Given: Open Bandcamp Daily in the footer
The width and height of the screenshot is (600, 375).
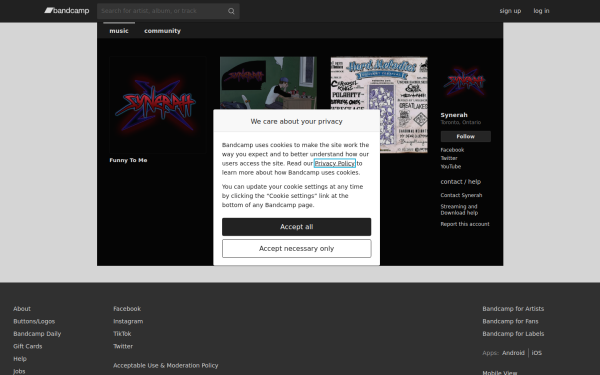Looking at the screenshot, I should coord(37,334).
